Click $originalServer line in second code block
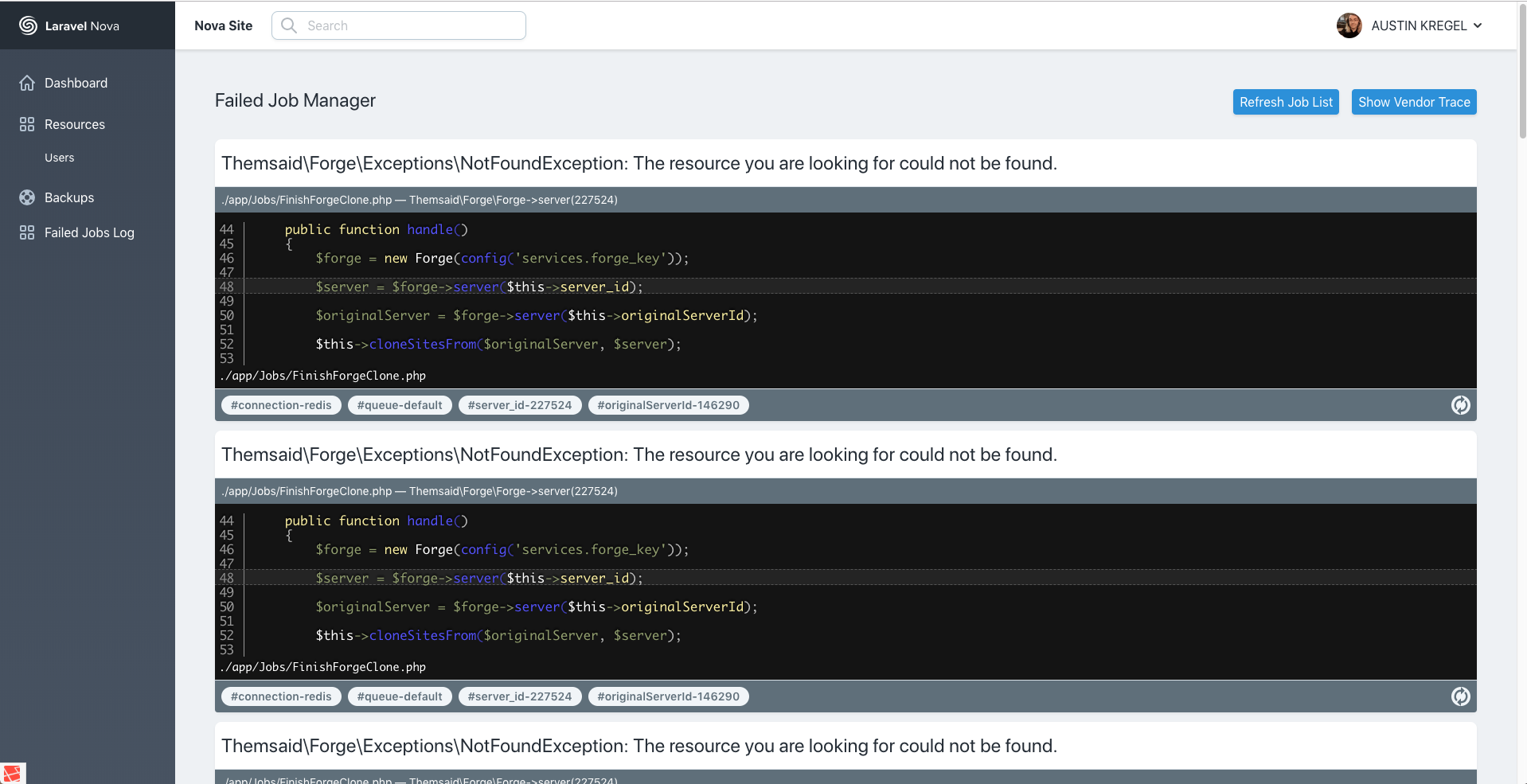Image resolution: width=1527 pixels, height=784 pixels. click(537, 607)
